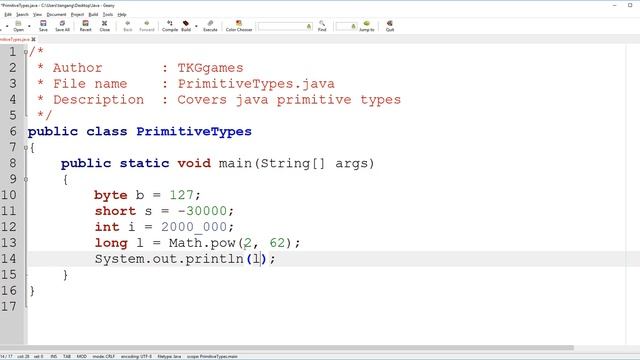Click the line number entry field beside Jump to
Screen dimensions: 640x360
pyautogui.click(x=346, y=27)
